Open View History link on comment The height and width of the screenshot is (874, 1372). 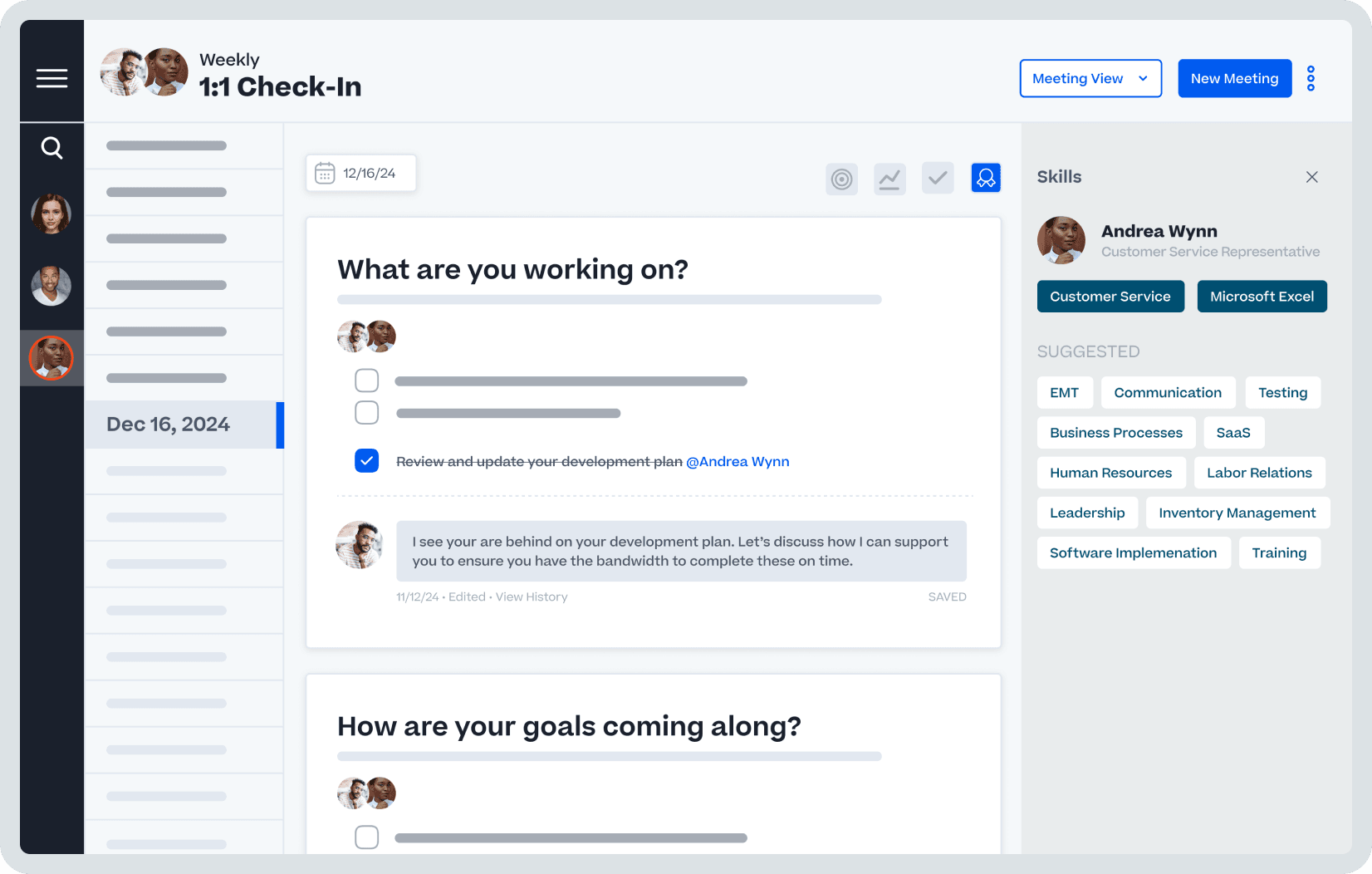(x=532, y=597)
